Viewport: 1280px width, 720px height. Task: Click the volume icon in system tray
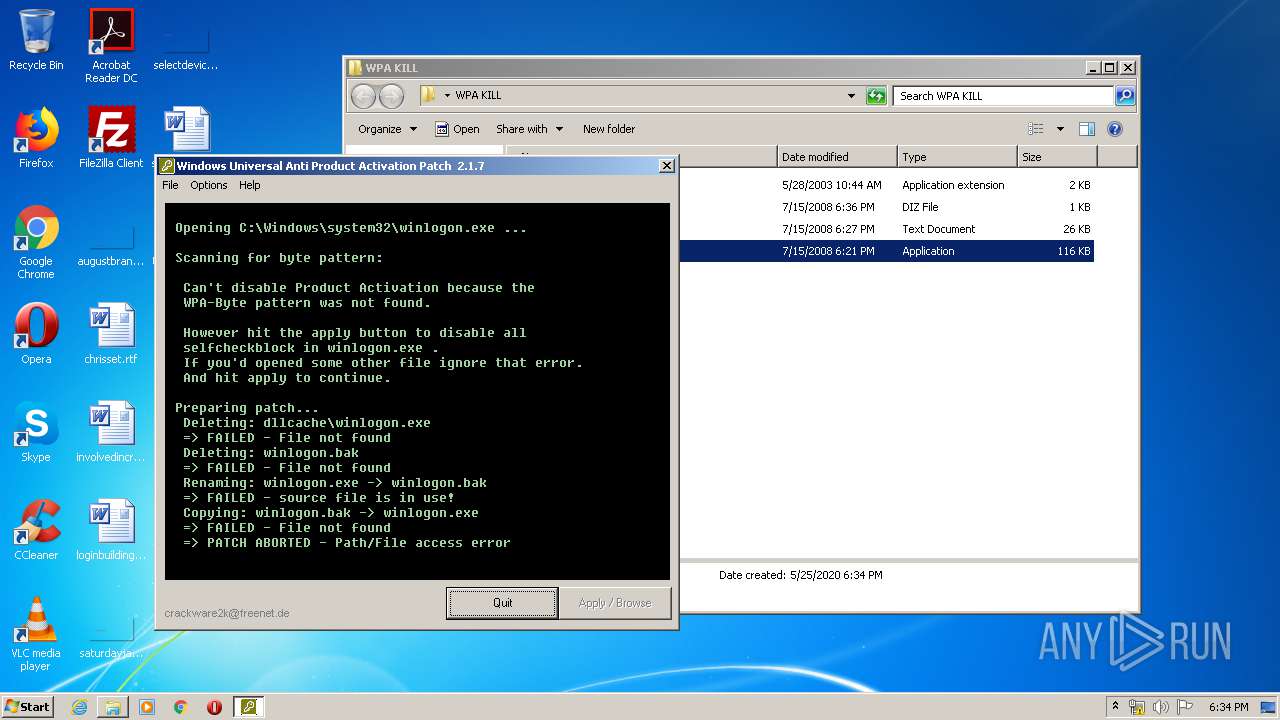[x=1161, y=707]
